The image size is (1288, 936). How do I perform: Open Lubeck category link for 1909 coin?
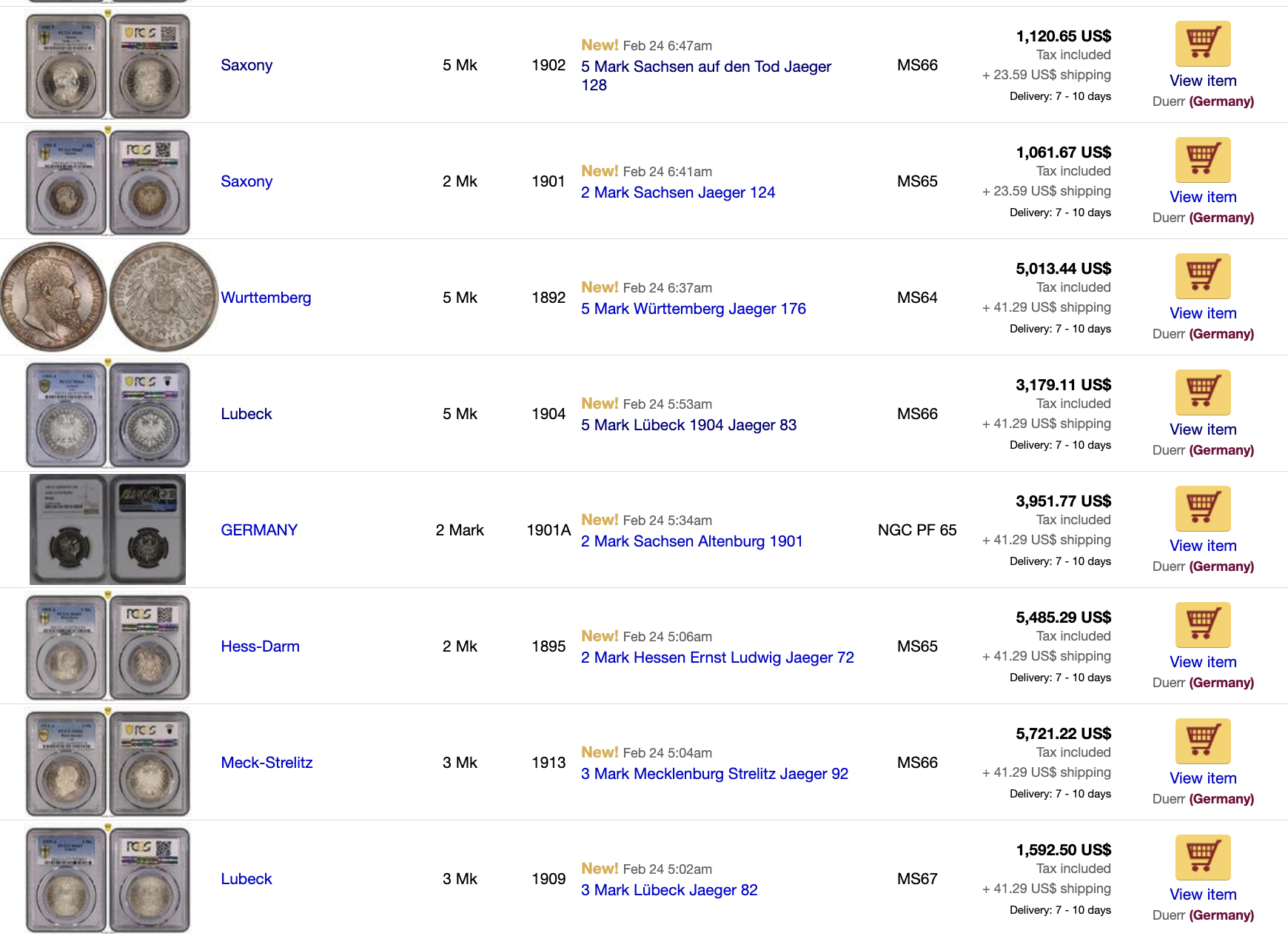click(x=246, y=879)
